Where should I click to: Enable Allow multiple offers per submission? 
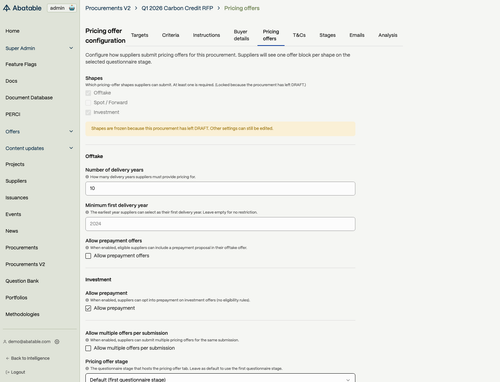pos(88,348)
